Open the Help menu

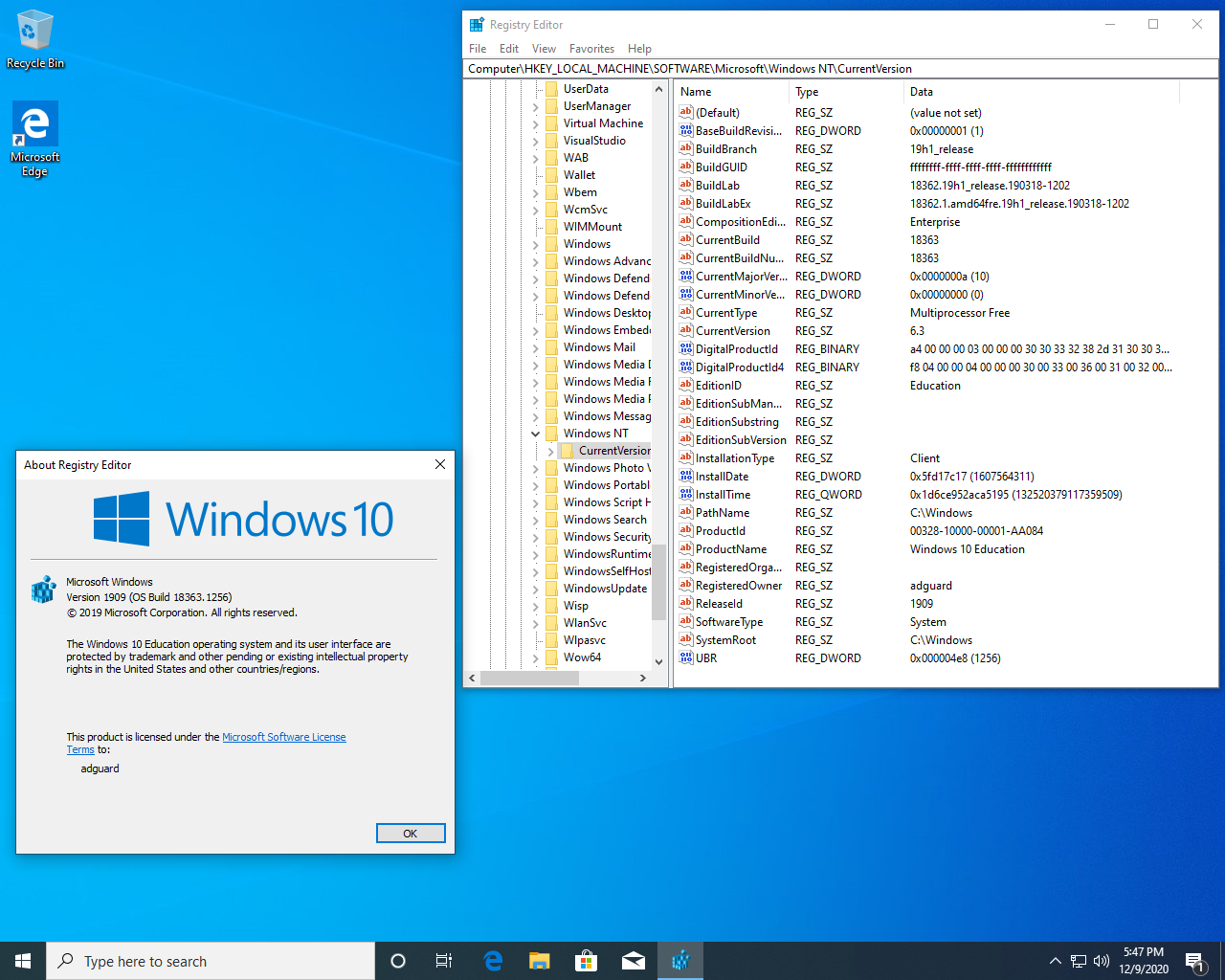639,49
